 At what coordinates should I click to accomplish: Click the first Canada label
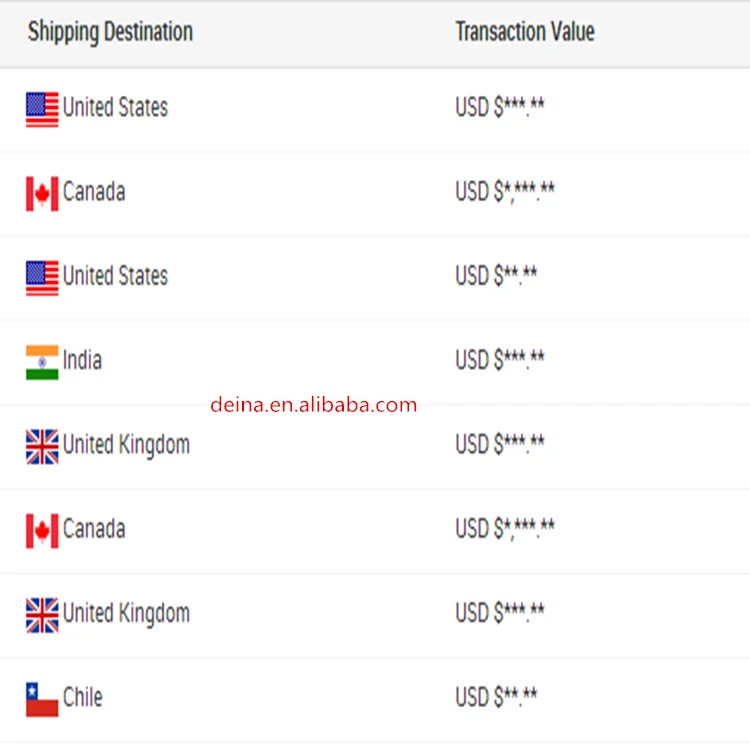tap(94, 191)
